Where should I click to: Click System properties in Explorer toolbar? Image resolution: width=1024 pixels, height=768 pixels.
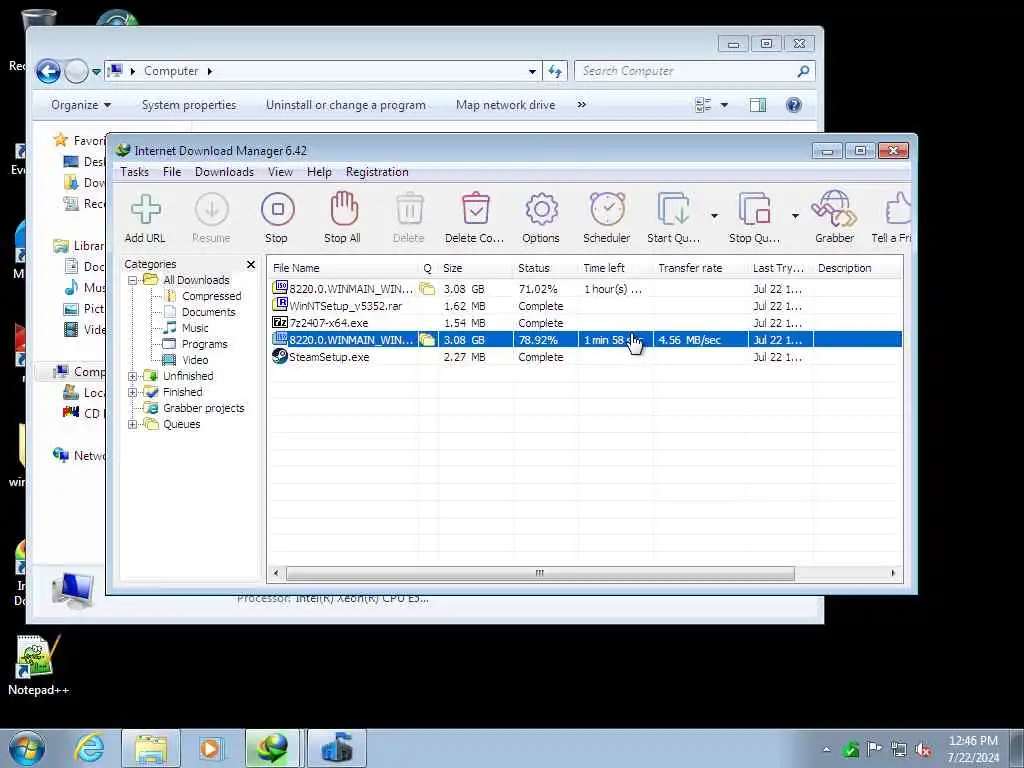click(189, 105)
